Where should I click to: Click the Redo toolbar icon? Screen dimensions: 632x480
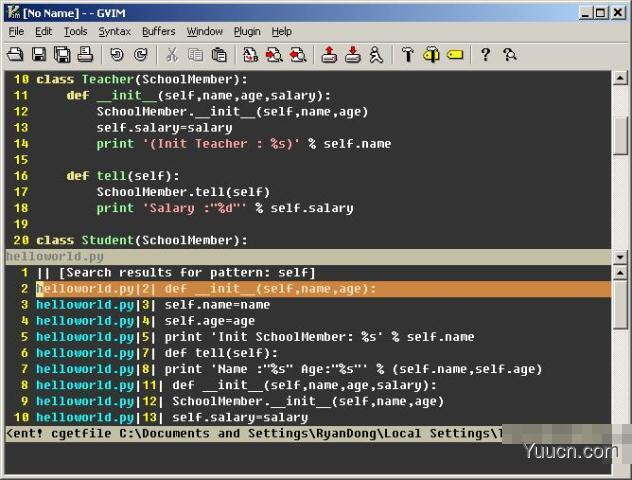click(x=141, y=54)
